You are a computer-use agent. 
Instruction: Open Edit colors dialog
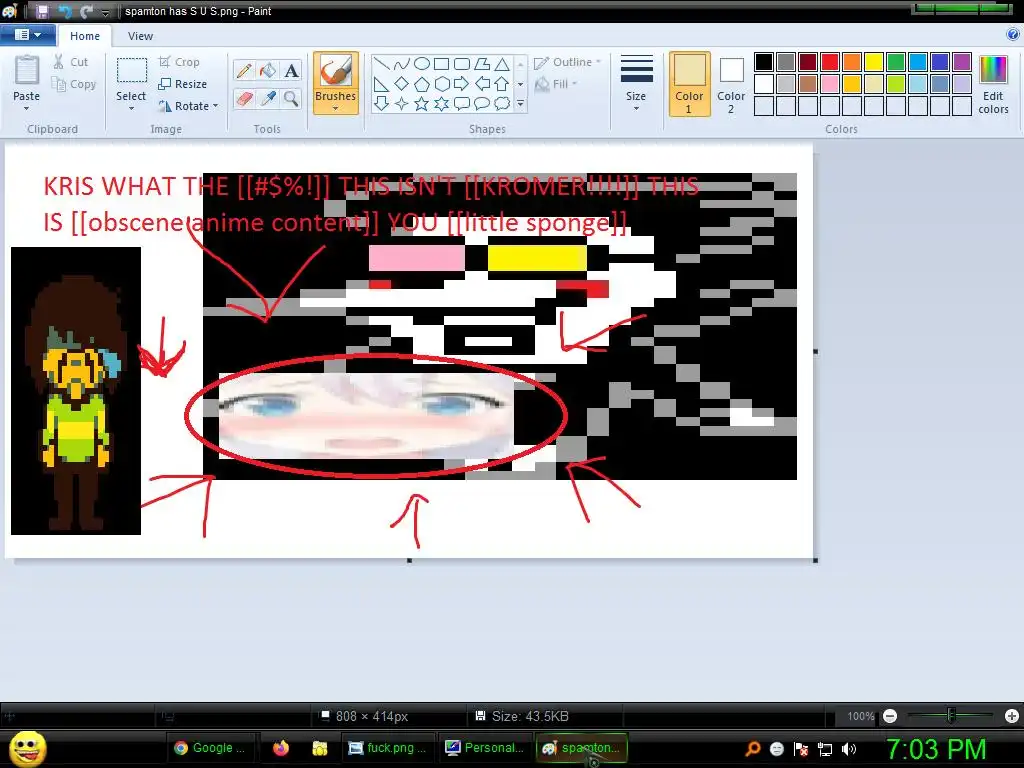993,85
